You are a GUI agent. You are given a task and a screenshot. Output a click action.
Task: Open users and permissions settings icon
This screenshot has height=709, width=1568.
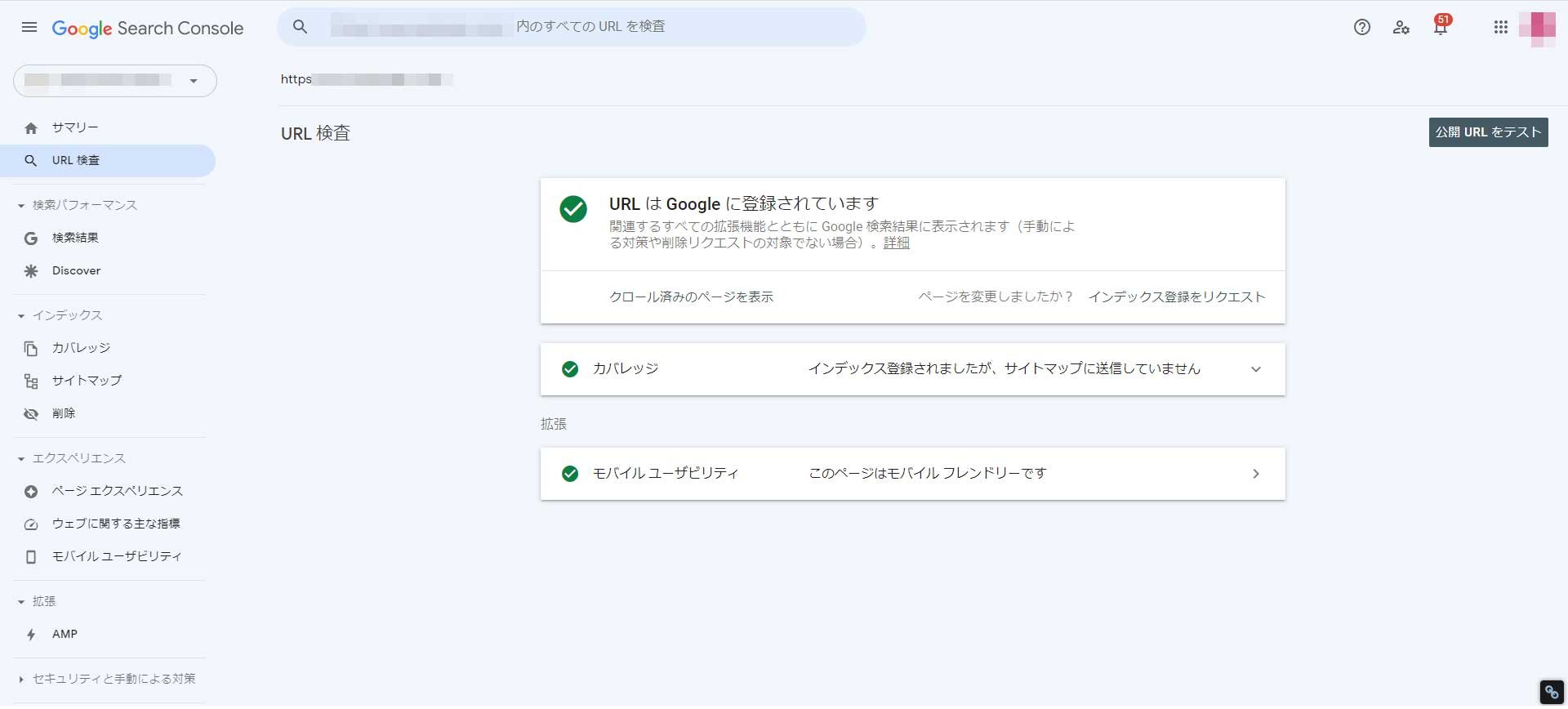1401,27
